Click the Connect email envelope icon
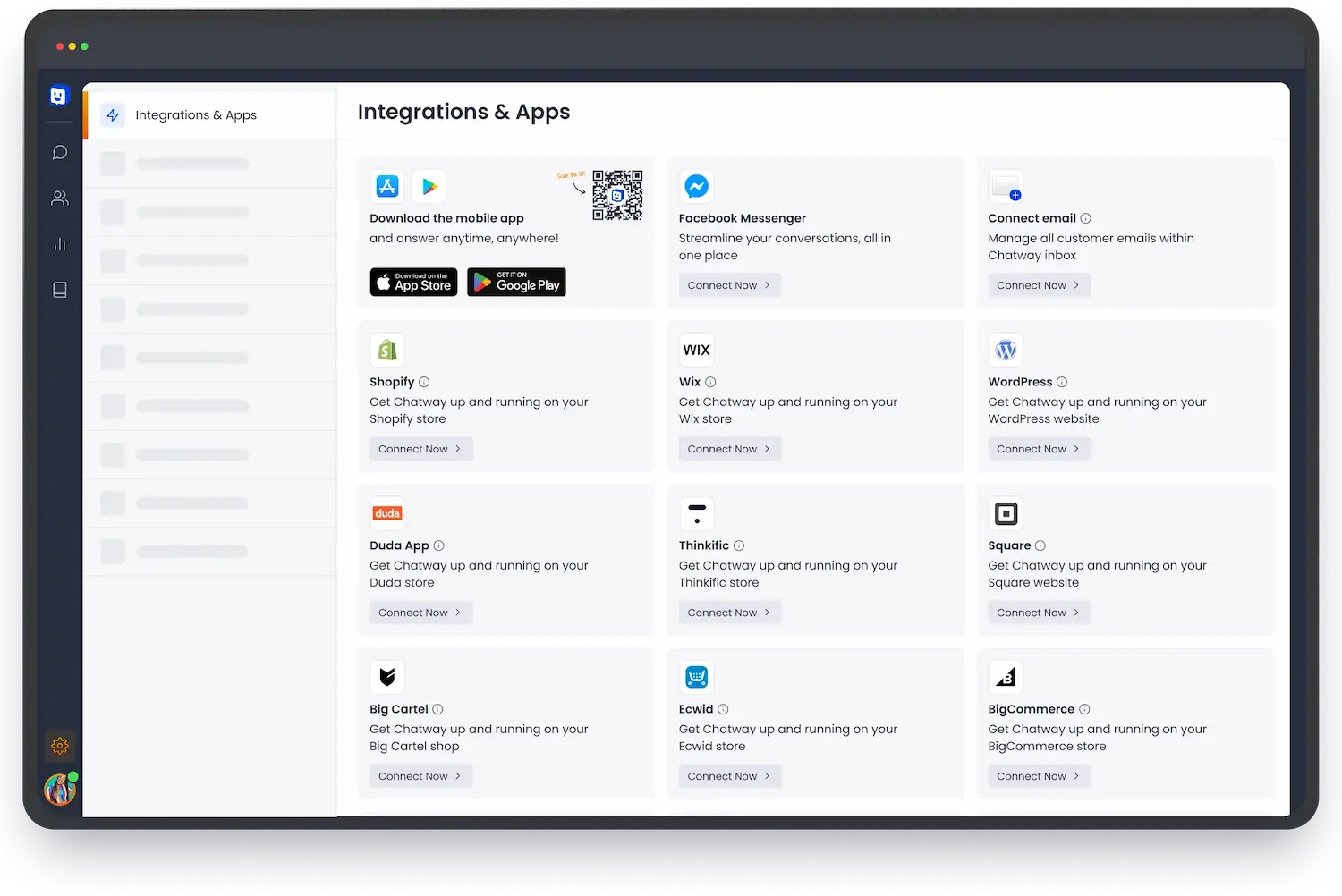 click(1007, 186)
